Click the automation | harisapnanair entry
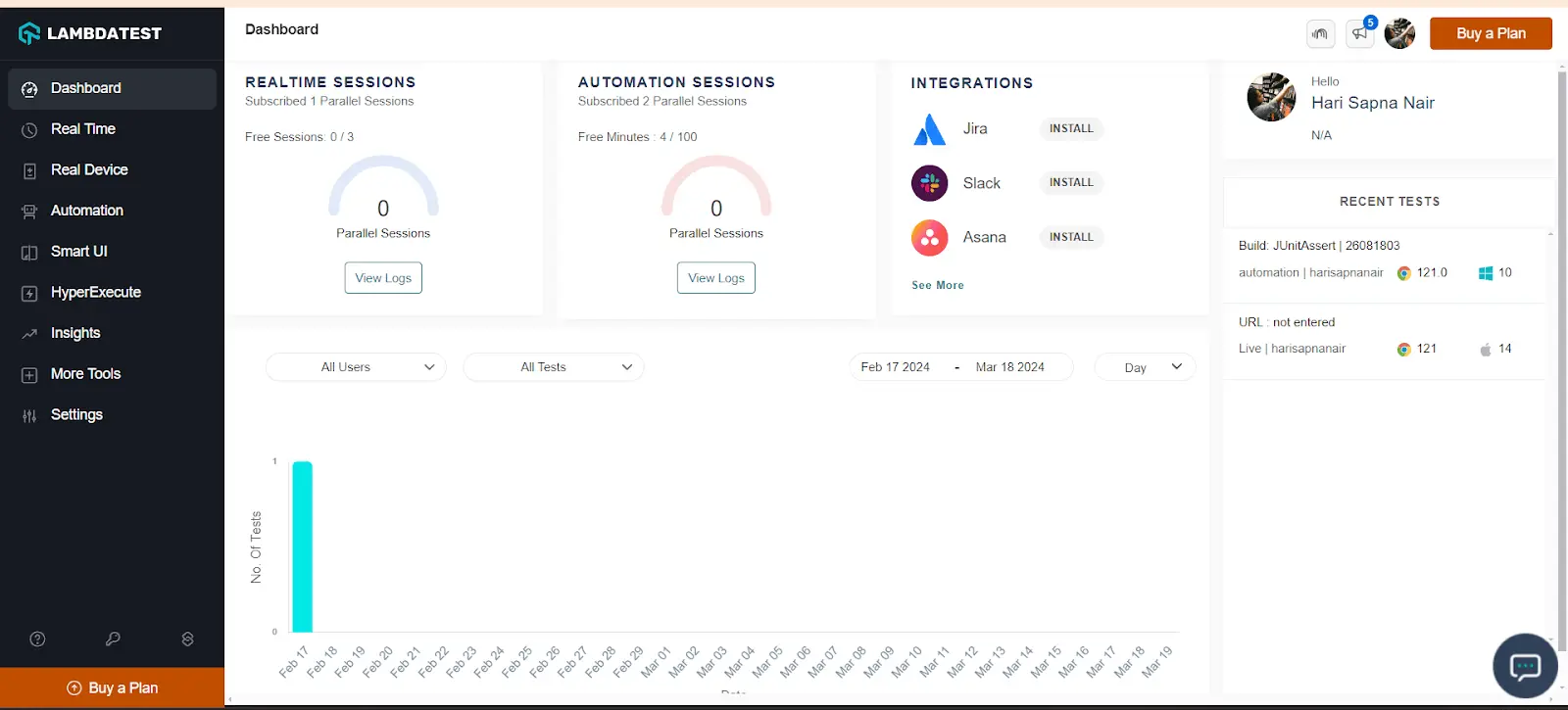 [x=1311, y=273]
